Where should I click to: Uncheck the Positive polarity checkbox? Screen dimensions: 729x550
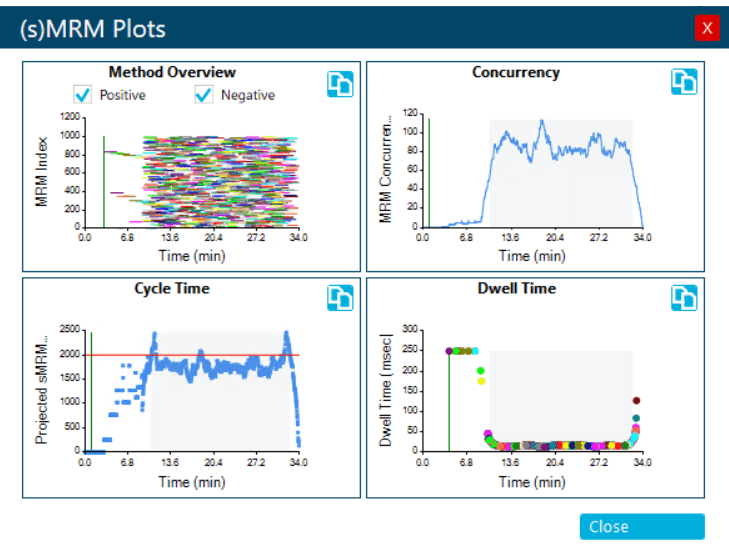(x=84, y=95)
